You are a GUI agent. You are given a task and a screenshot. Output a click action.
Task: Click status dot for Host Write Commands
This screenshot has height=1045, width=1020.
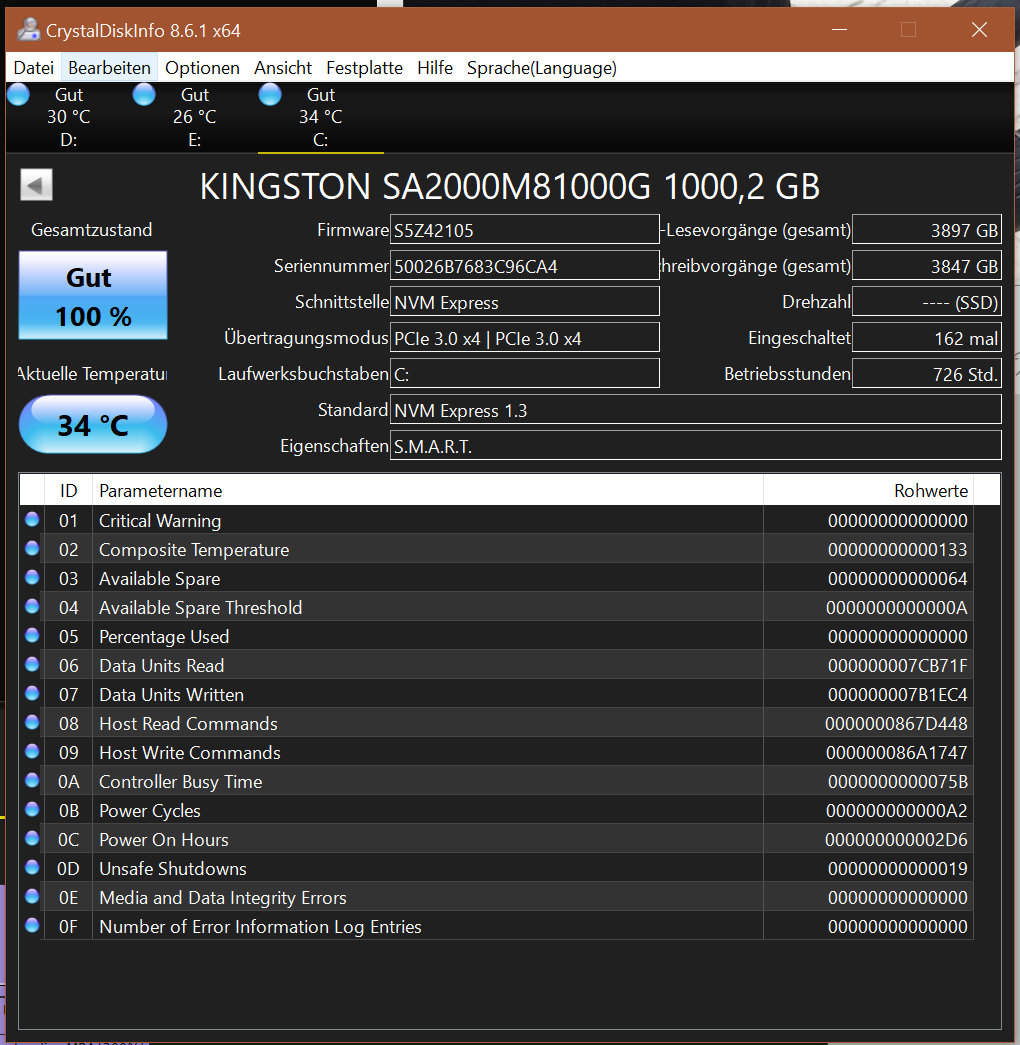click(32, 751)
